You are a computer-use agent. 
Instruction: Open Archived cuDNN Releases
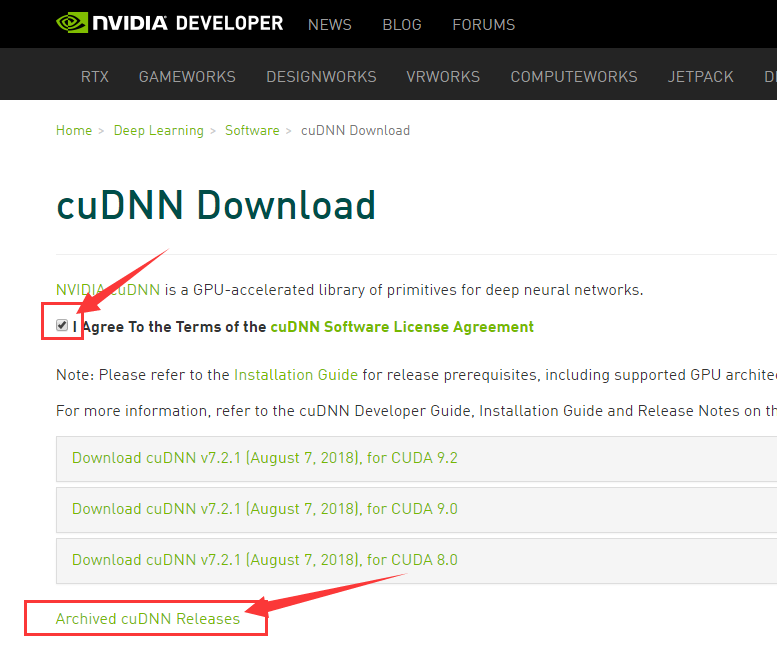(x=148, y=618)
